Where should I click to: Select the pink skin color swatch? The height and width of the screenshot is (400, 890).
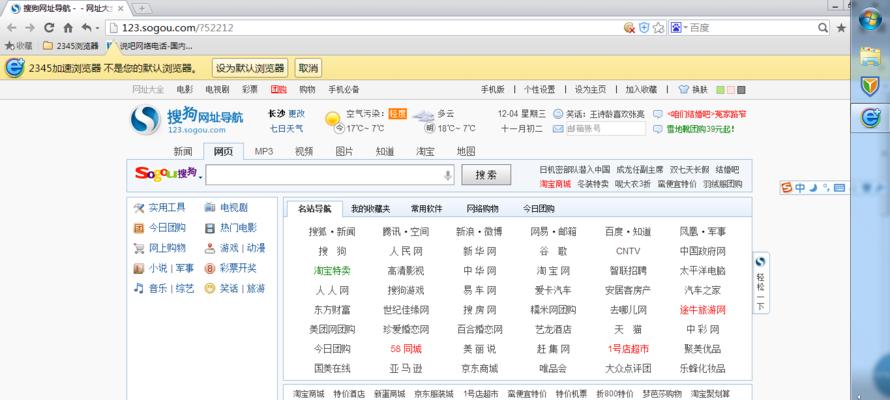[731, 90]
